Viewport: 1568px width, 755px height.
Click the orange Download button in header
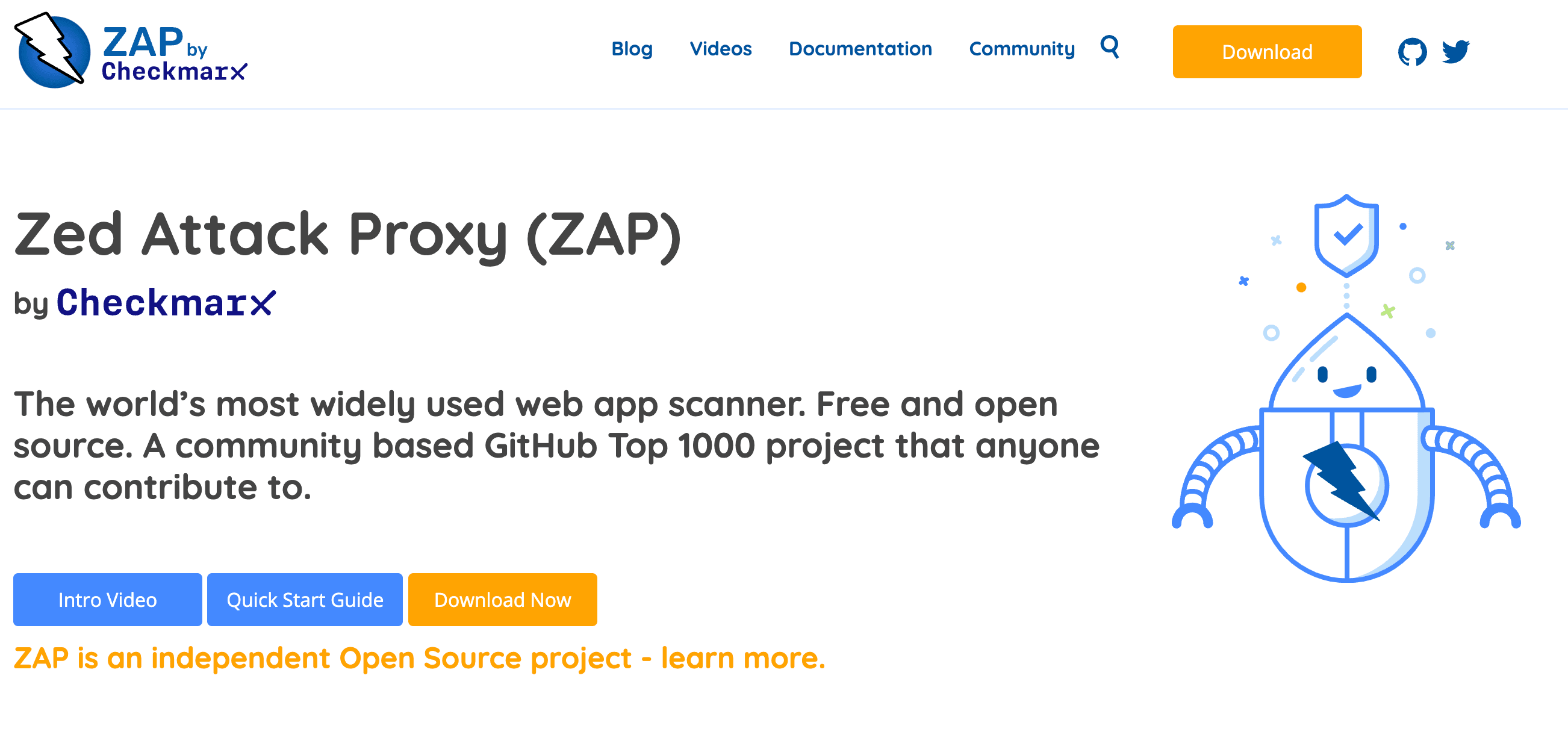(1267, 52)
